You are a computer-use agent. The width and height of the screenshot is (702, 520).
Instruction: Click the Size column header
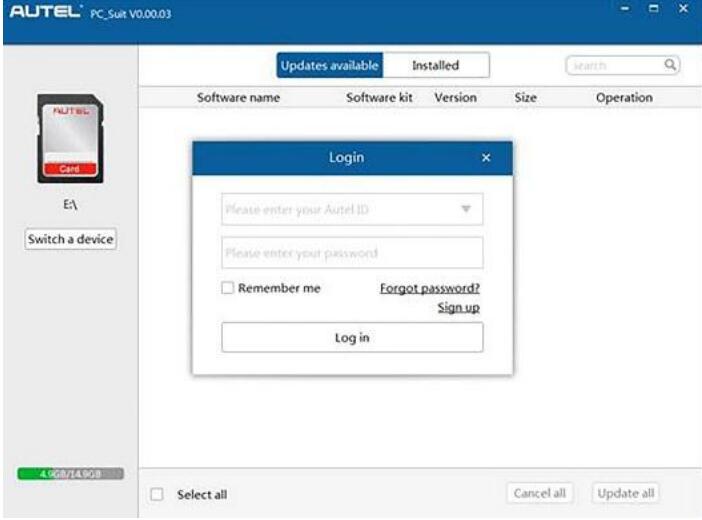tap(525, 98)
